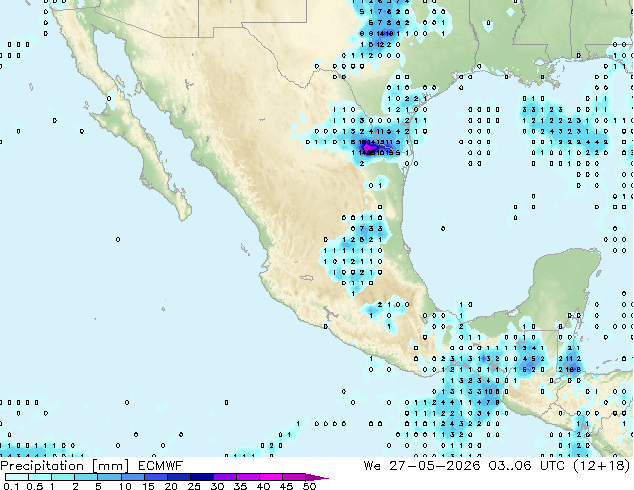Click the '50' legend value

[310, 486]
